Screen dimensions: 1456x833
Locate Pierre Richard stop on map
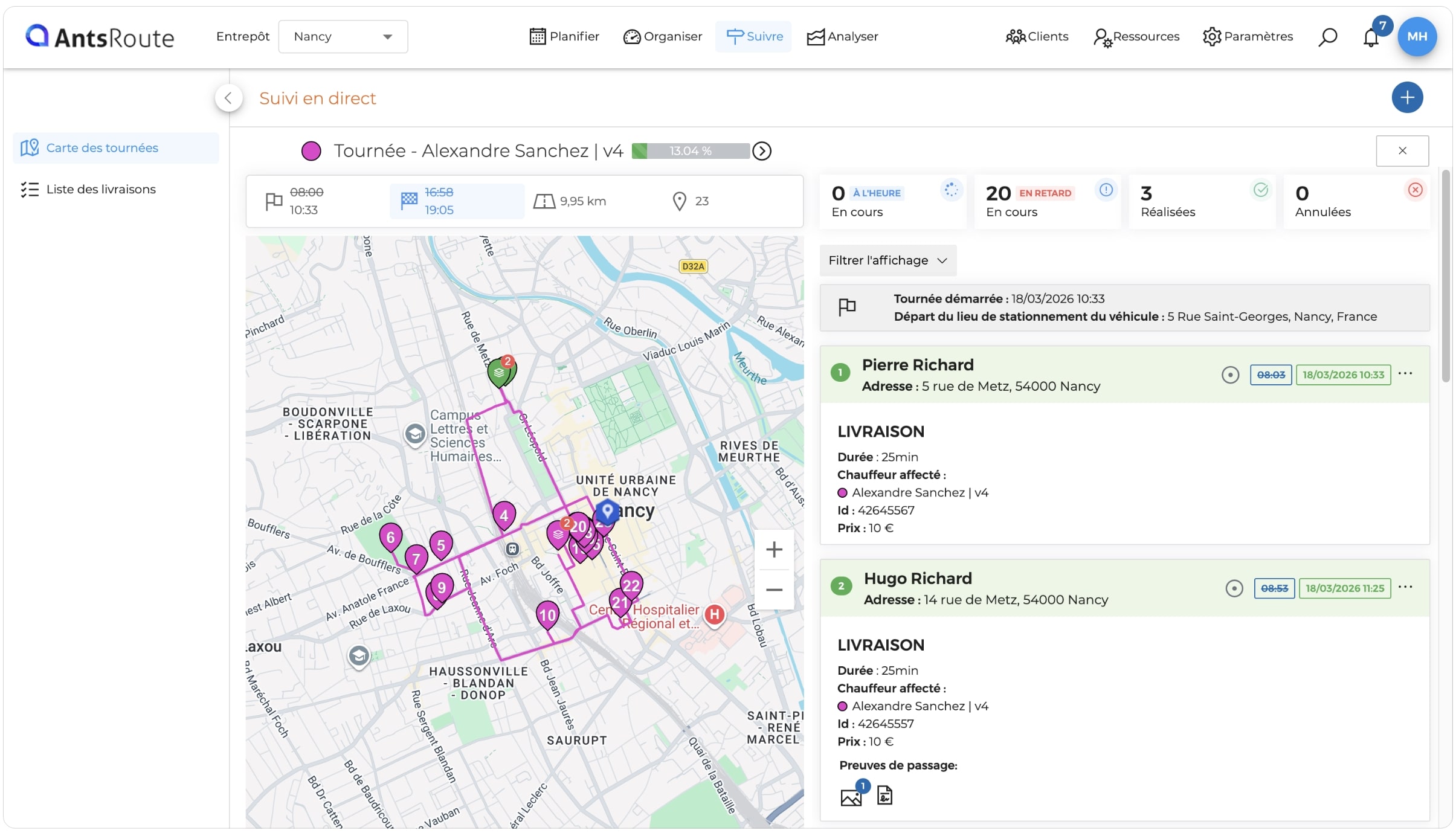pyautogui.click(x=1230, y=375)
